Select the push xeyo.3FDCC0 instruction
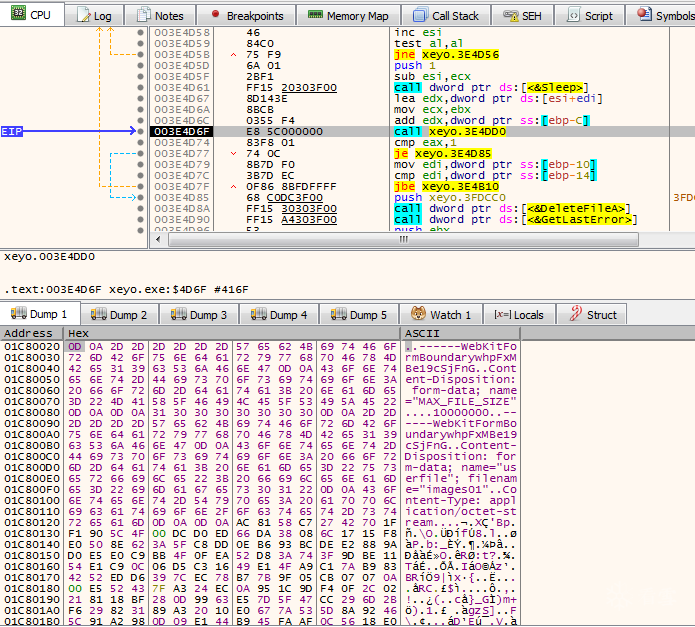Image resolution: width=695 pixels, height=627 pixels. 450,197
